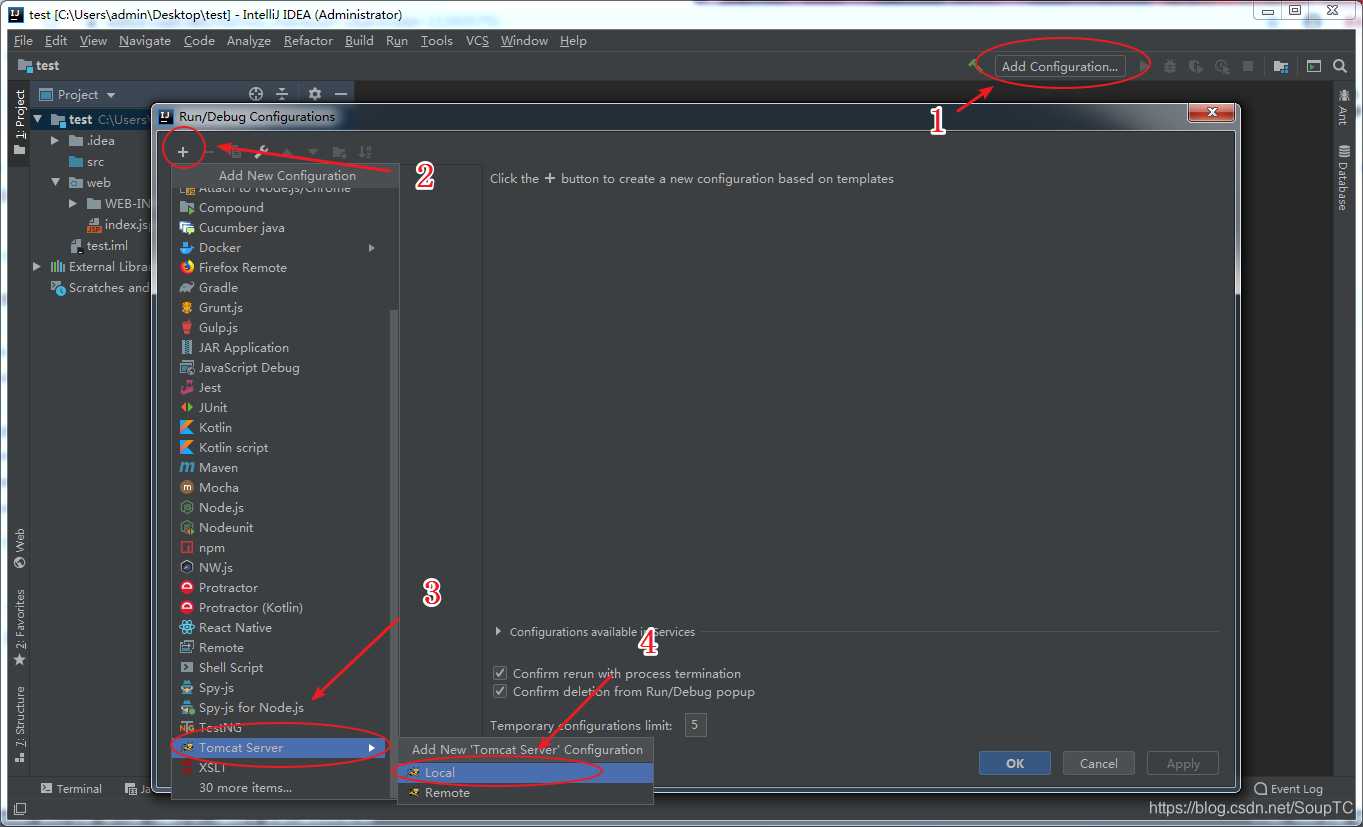Click the Apply button

tap(1183, 763)
